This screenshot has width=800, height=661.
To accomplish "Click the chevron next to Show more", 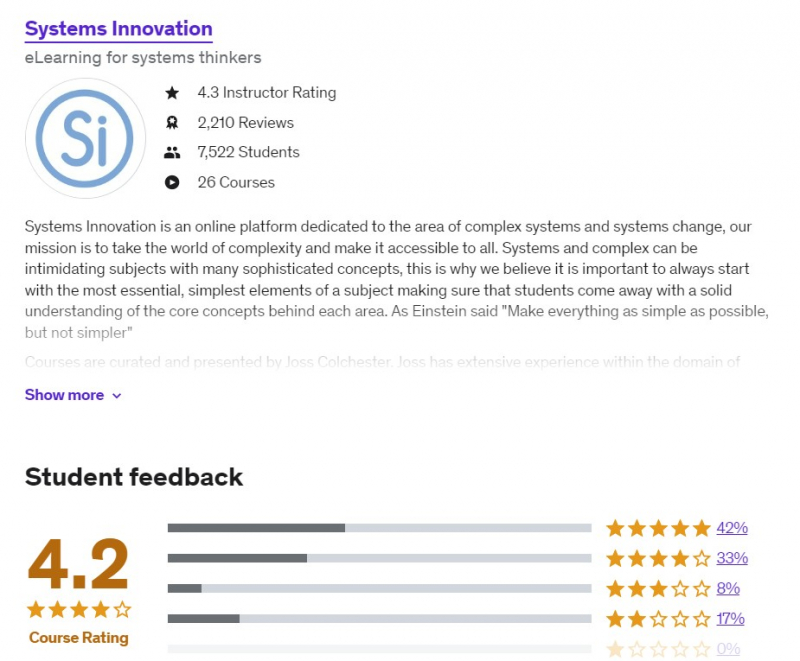I will pyautogui.click(x=117, y=396).
